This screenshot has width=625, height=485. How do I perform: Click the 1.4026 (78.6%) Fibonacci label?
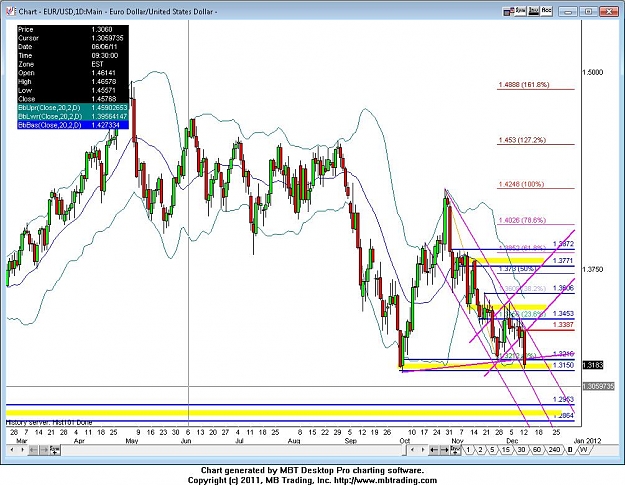click(x=522, y=220)
